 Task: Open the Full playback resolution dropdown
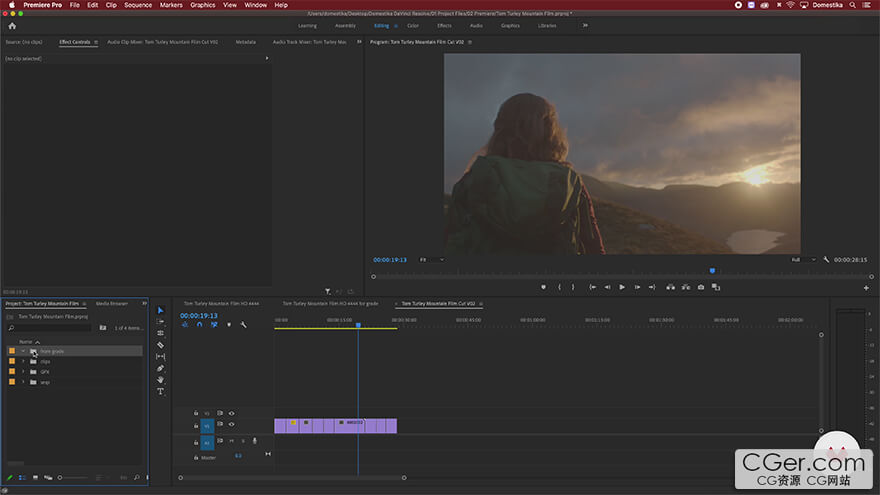pos(801,259)
